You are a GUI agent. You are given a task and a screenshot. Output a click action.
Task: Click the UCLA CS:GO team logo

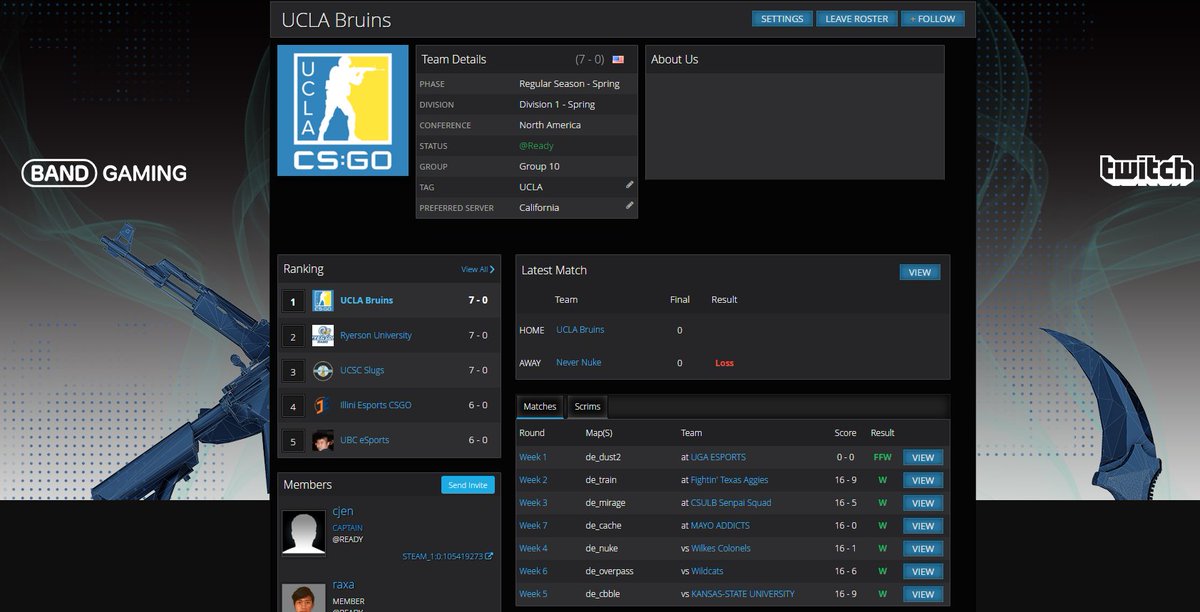pos(343,110)
